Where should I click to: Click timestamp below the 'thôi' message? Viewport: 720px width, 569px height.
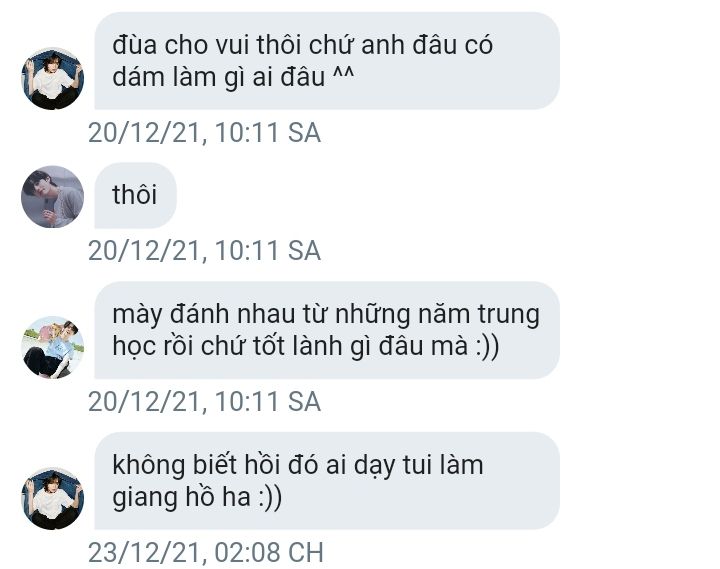[204, 251]
